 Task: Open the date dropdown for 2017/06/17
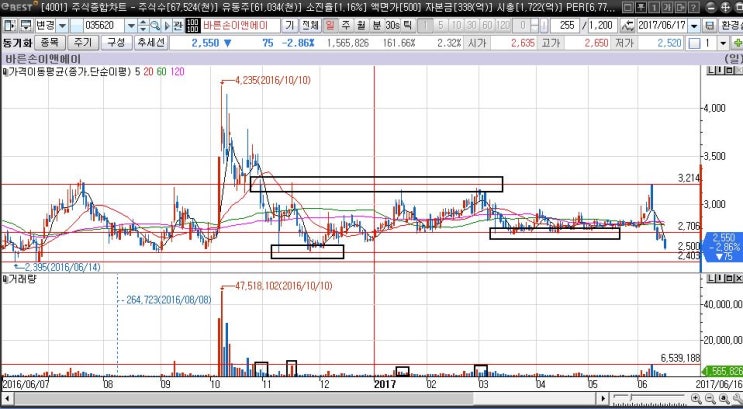695,26
